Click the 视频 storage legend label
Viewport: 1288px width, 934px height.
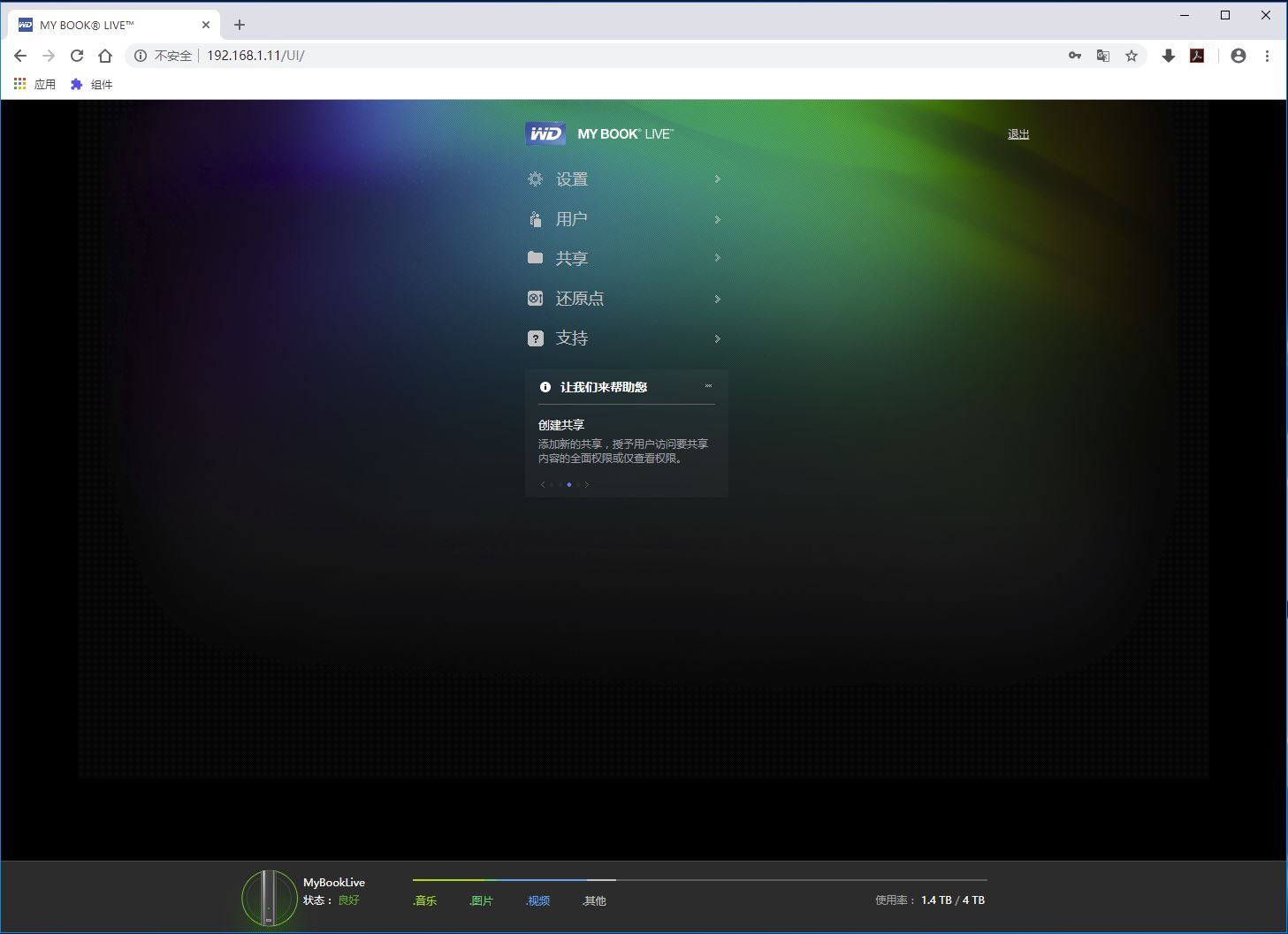538,900
